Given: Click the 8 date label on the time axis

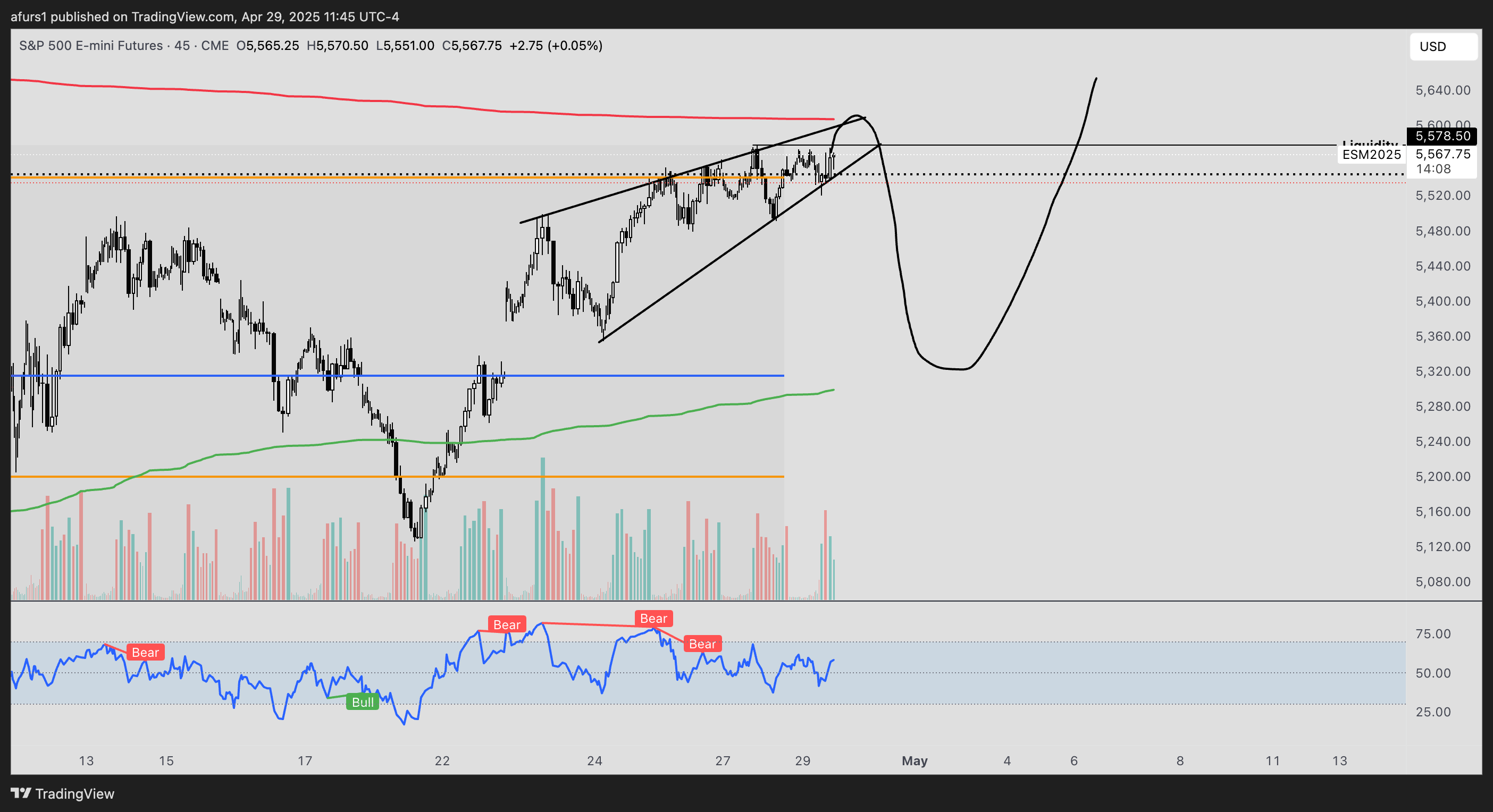Looking at the screenshot, I should click(1180, 761).
